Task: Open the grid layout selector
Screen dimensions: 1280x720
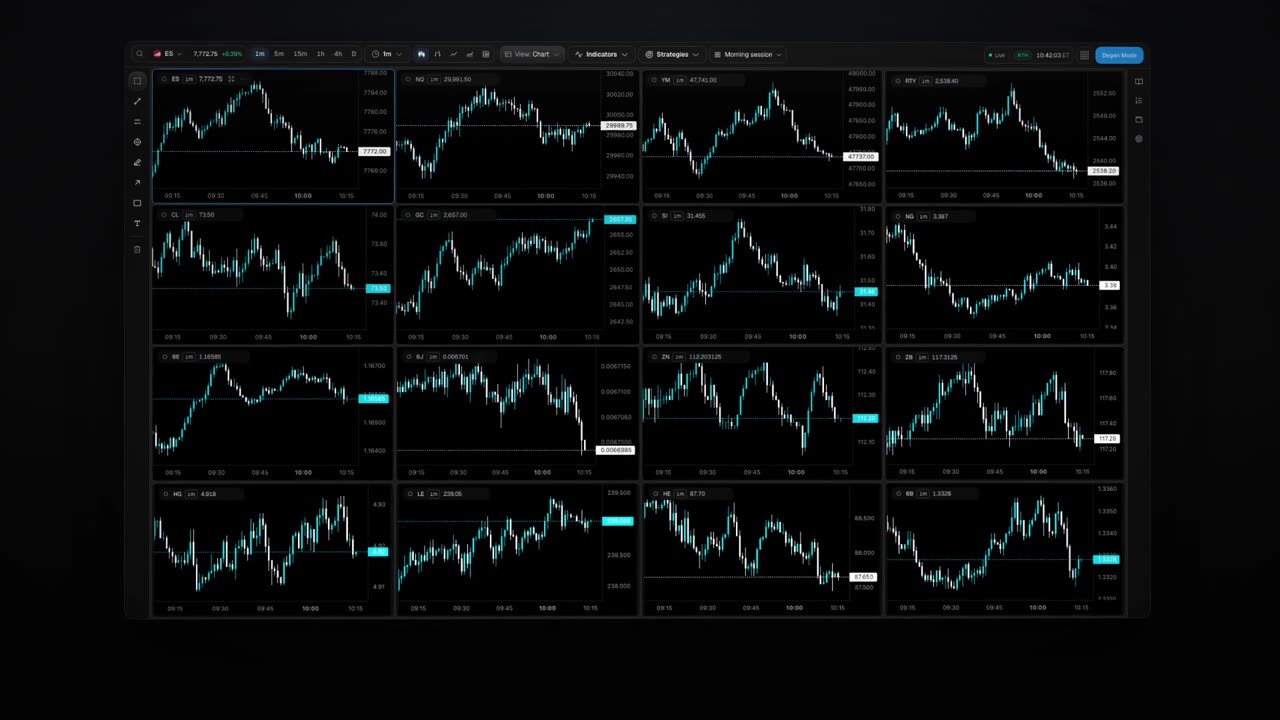Action: coord(1084,55)
